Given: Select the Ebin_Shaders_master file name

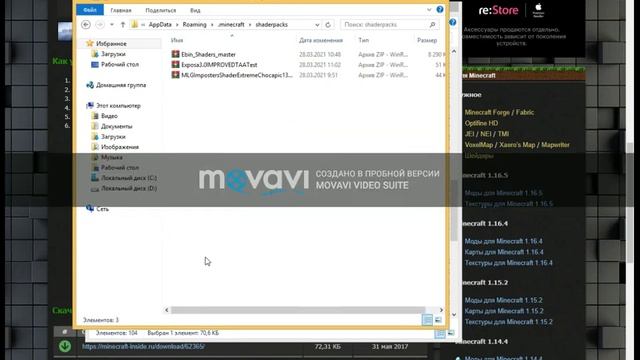Looking at the screenshot, I should [x=208, y=54].
